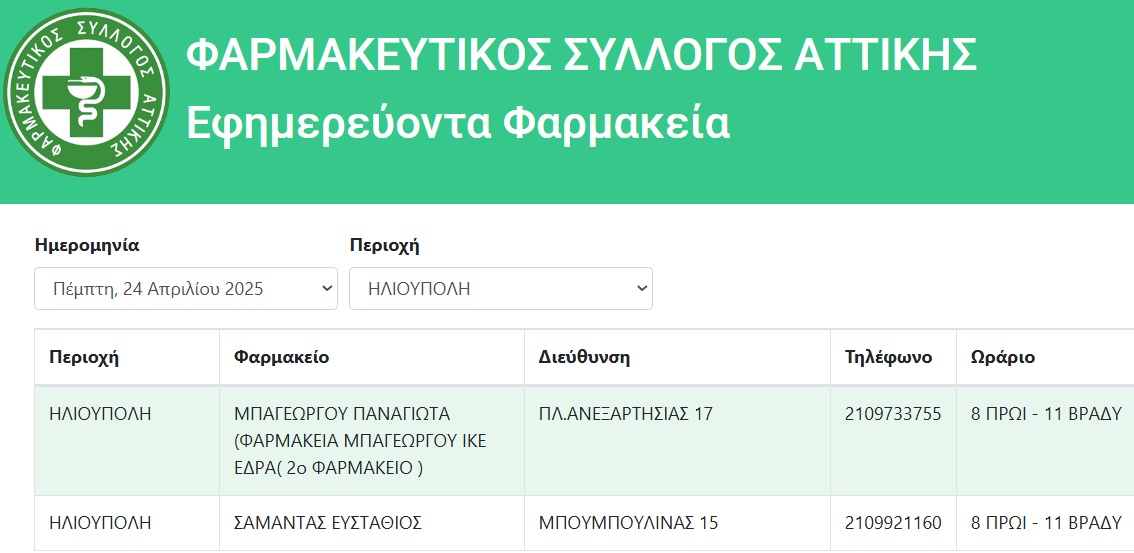Viewport: 1134px width, 553px height.
Task: Click the ΦΑΡΜΑΚΕΥΤΙΚΟΣ ΣΥΛΛΟΓΟΣ ΑΤΤΙΚΗΣ header title
Action: (581, 55)
